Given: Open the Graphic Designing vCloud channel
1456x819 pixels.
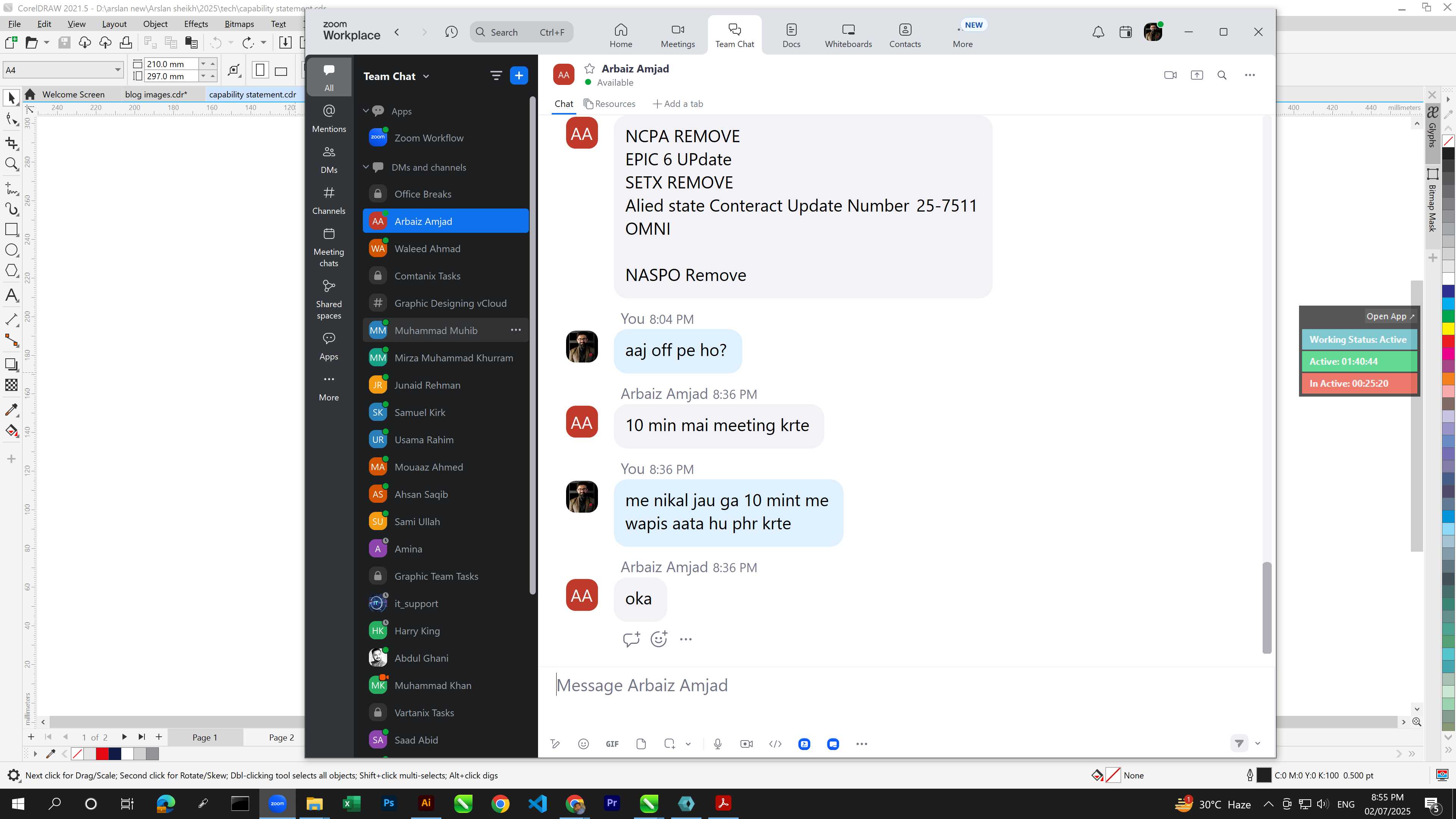Looking at the screenshot, I should [446, 303].
